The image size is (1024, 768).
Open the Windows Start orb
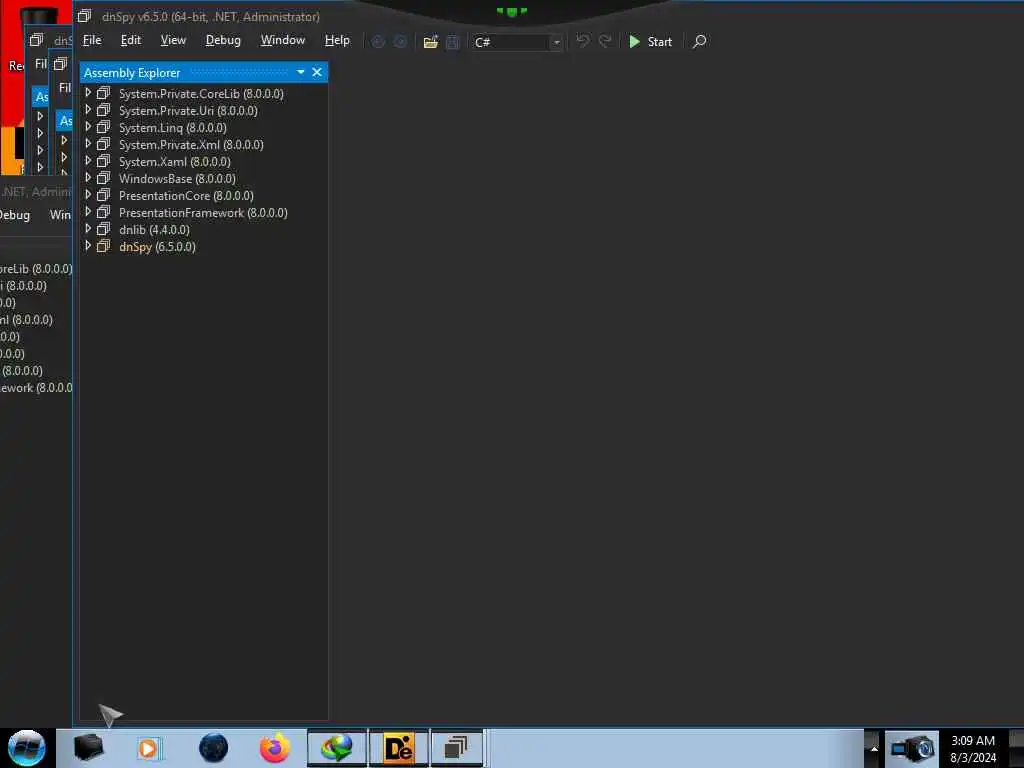26,748
